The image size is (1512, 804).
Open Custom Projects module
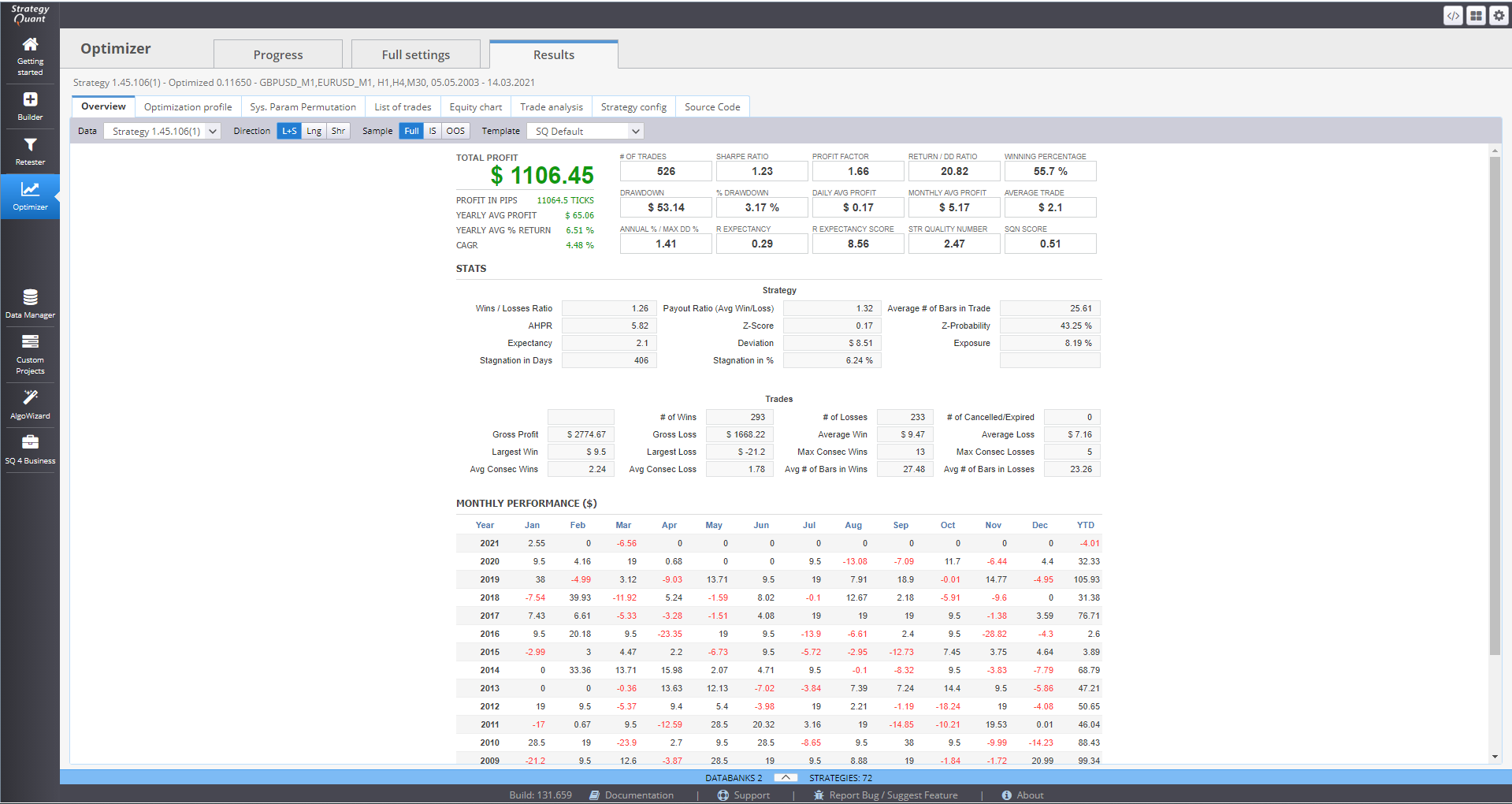[30, 354]
